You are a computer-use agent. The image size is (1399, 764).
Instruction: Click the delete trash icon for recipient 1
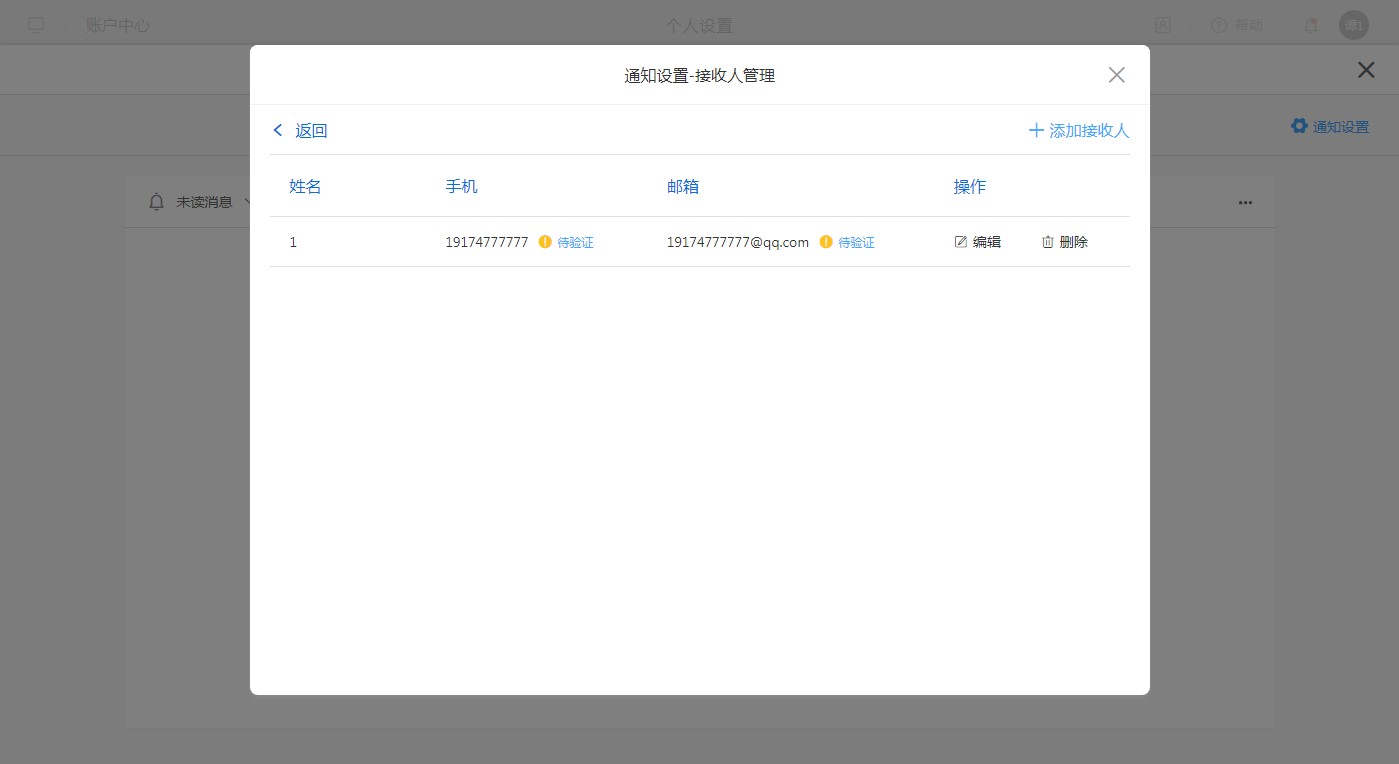[x=1048, y=242]
